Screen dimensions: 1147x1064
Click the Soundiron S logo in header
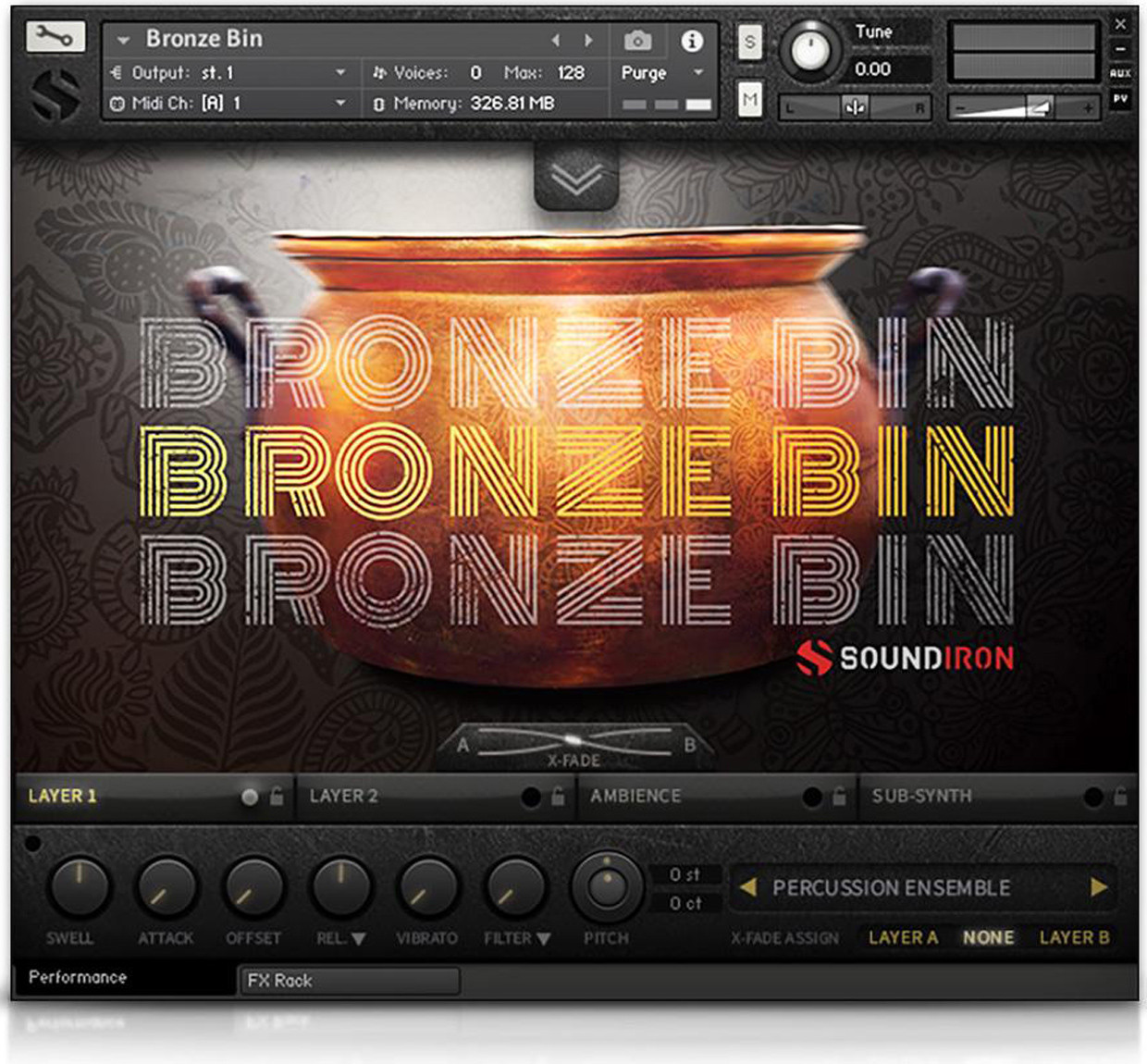point(55,94)
